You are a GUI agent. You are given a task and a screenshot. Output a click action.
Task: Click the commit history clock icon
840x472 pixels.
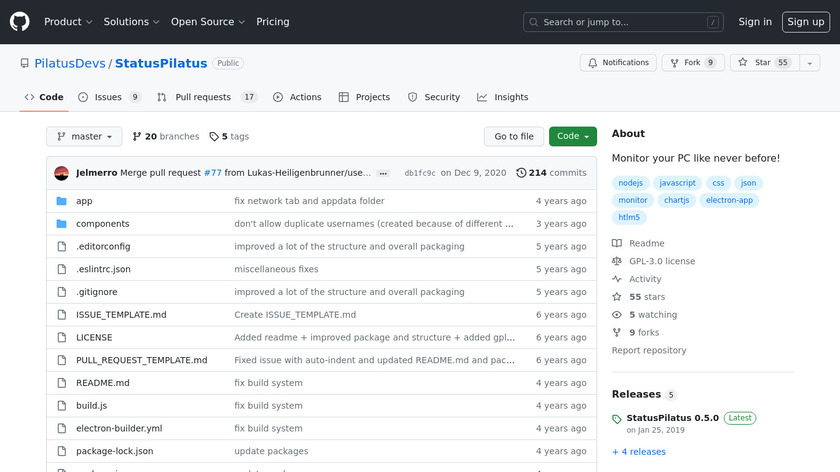click(521, 173)
